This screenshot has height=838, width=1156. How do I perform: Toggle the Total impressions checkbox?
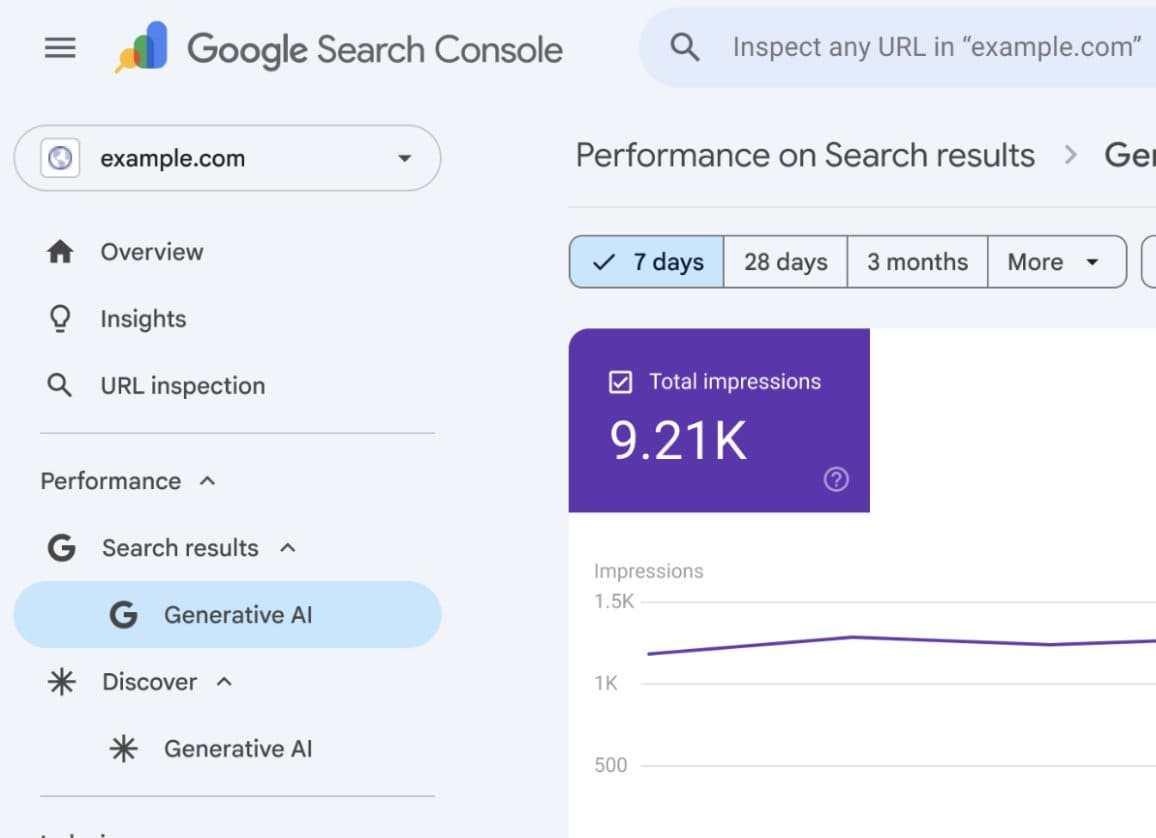point(621,383)
